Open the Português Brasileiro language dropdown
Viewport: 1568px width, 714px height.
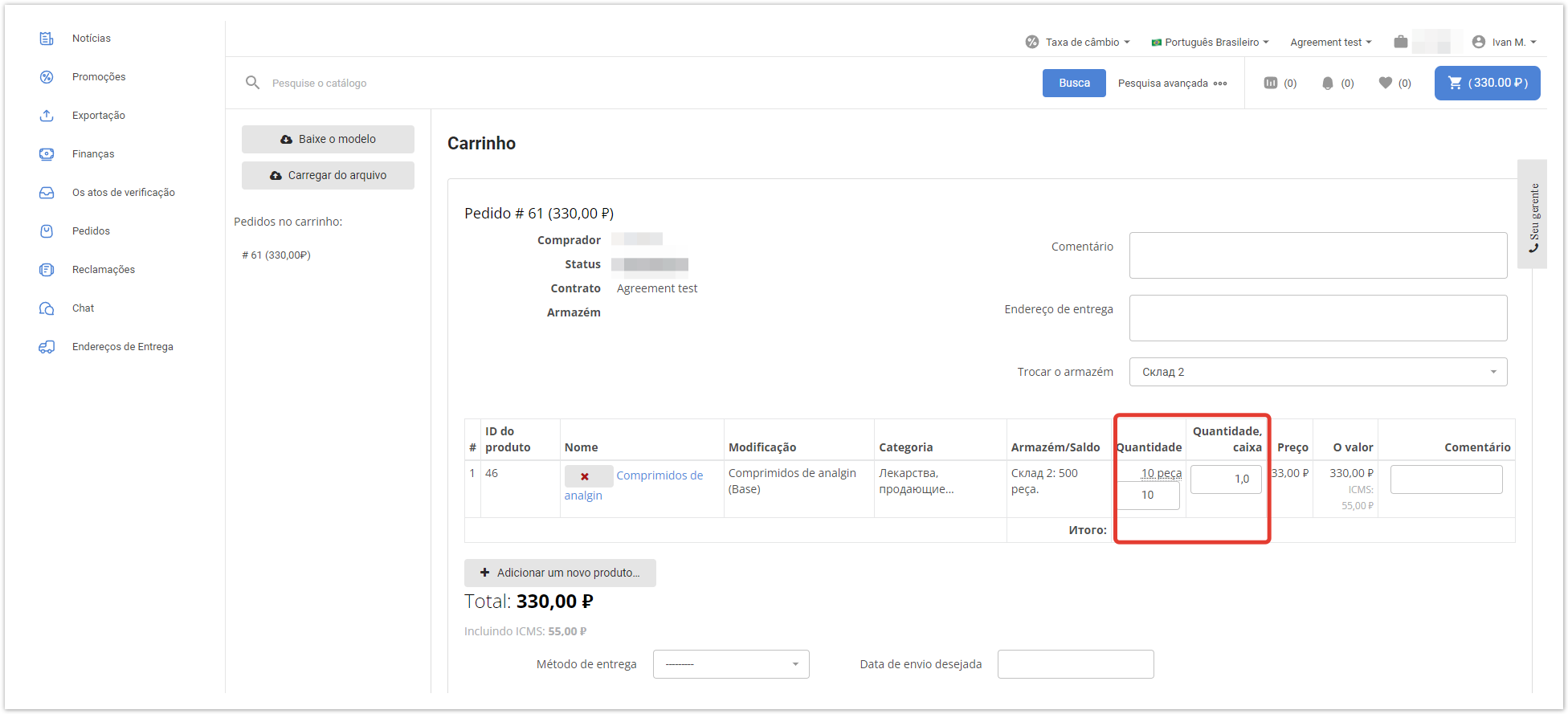pos(1211,42)
